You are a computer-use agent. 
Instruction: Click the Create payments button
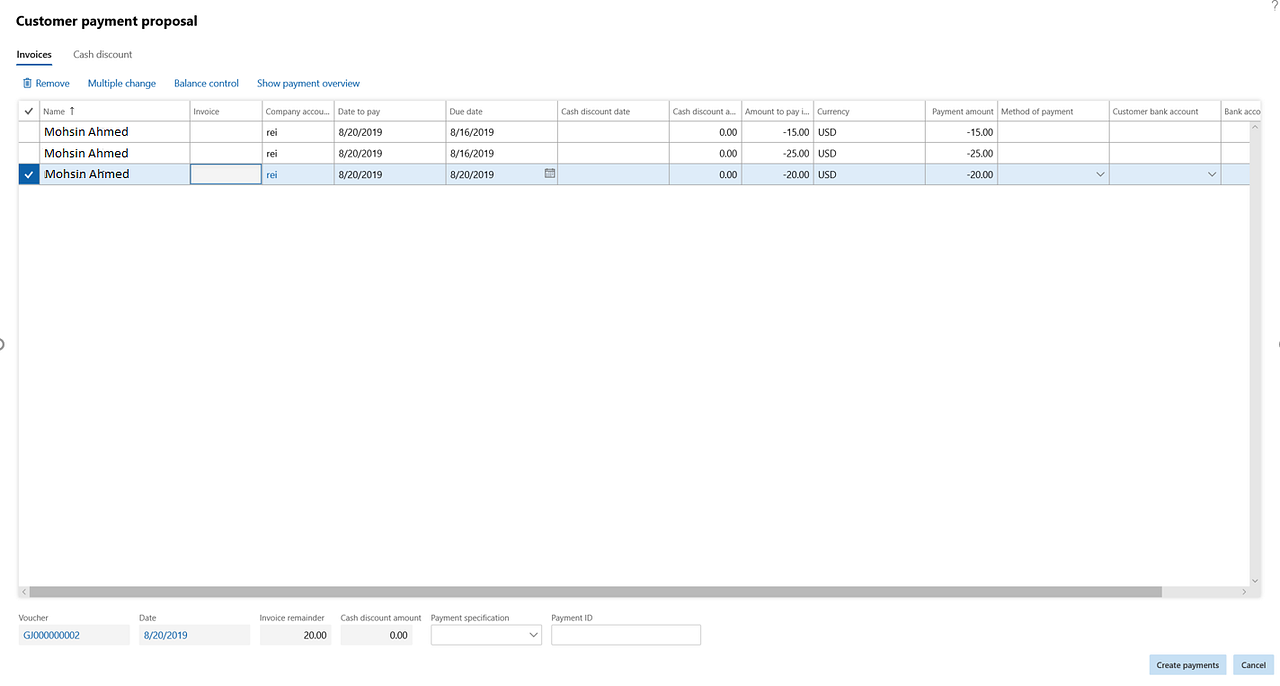(1187, 664)
